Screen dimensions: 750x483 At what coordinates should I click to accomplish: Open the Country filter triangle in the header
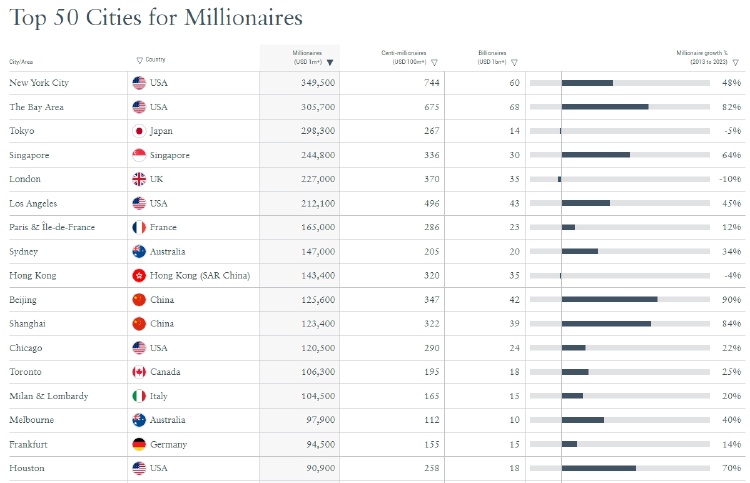click(140, 60)
